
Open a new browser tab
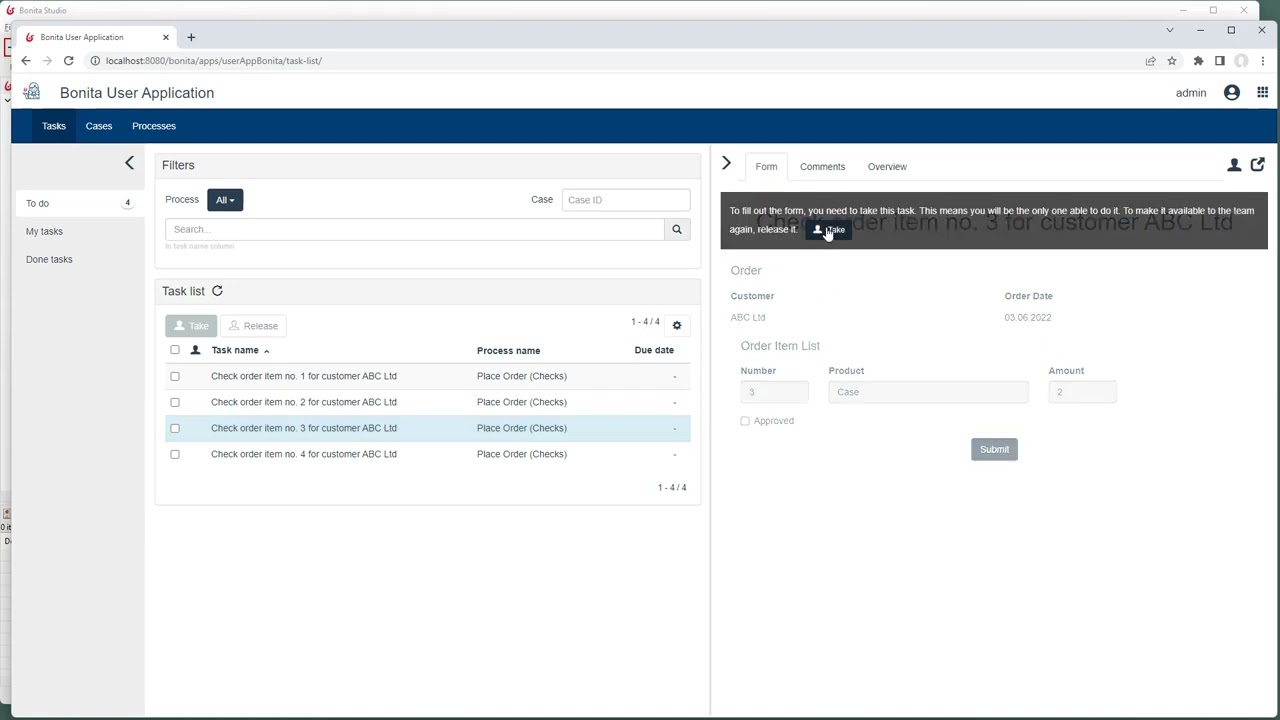coord(191,37)
